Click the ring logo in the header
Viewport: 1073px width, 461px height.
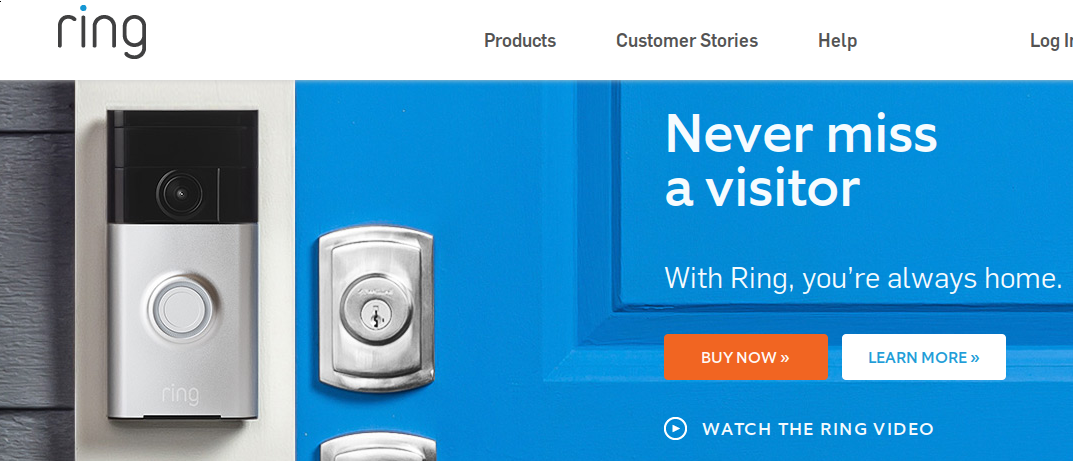click(x=102, y=31)
